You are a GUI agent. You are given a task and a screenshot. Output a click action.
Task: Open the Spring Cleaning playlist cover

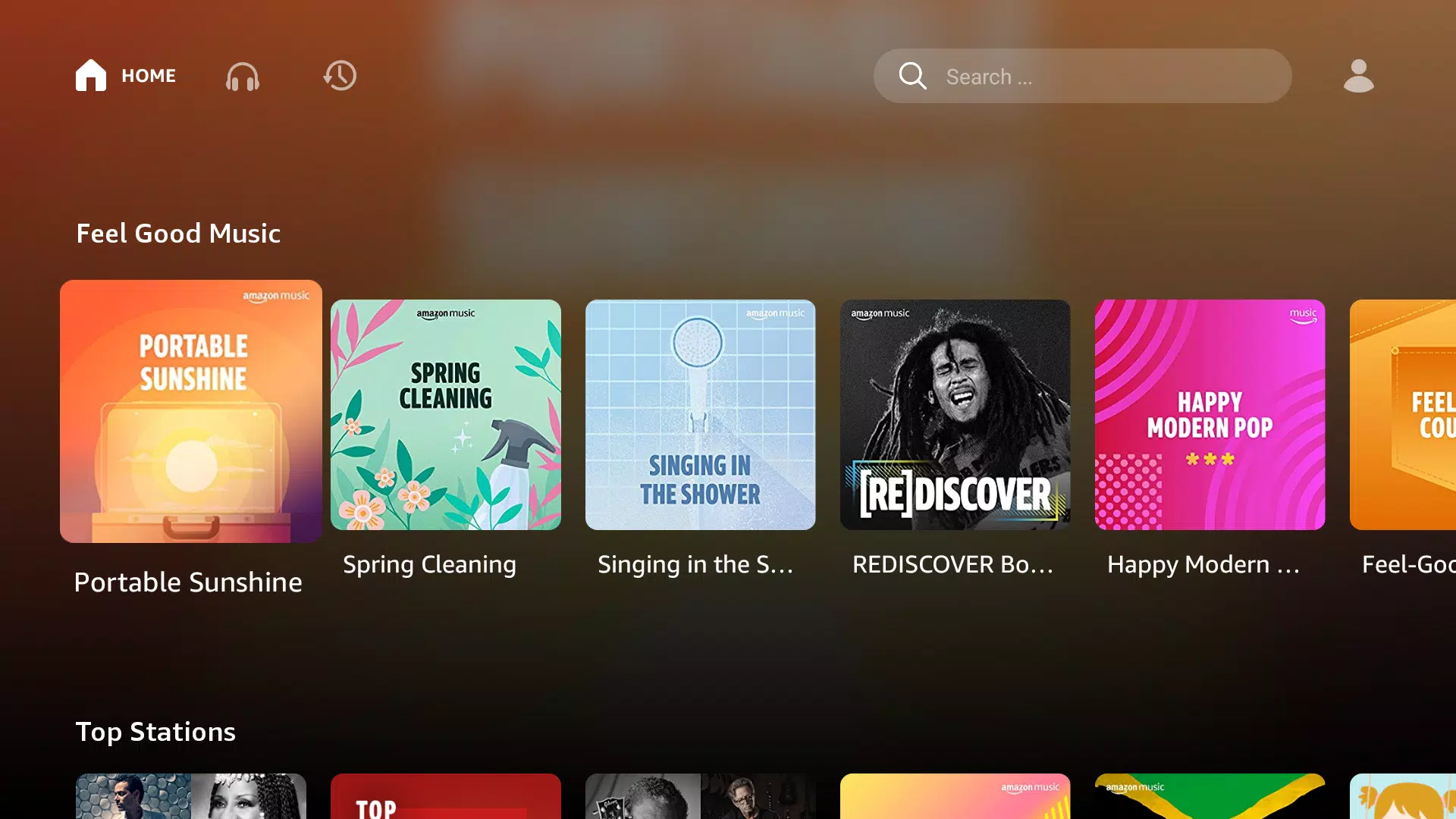pos(445,414)
